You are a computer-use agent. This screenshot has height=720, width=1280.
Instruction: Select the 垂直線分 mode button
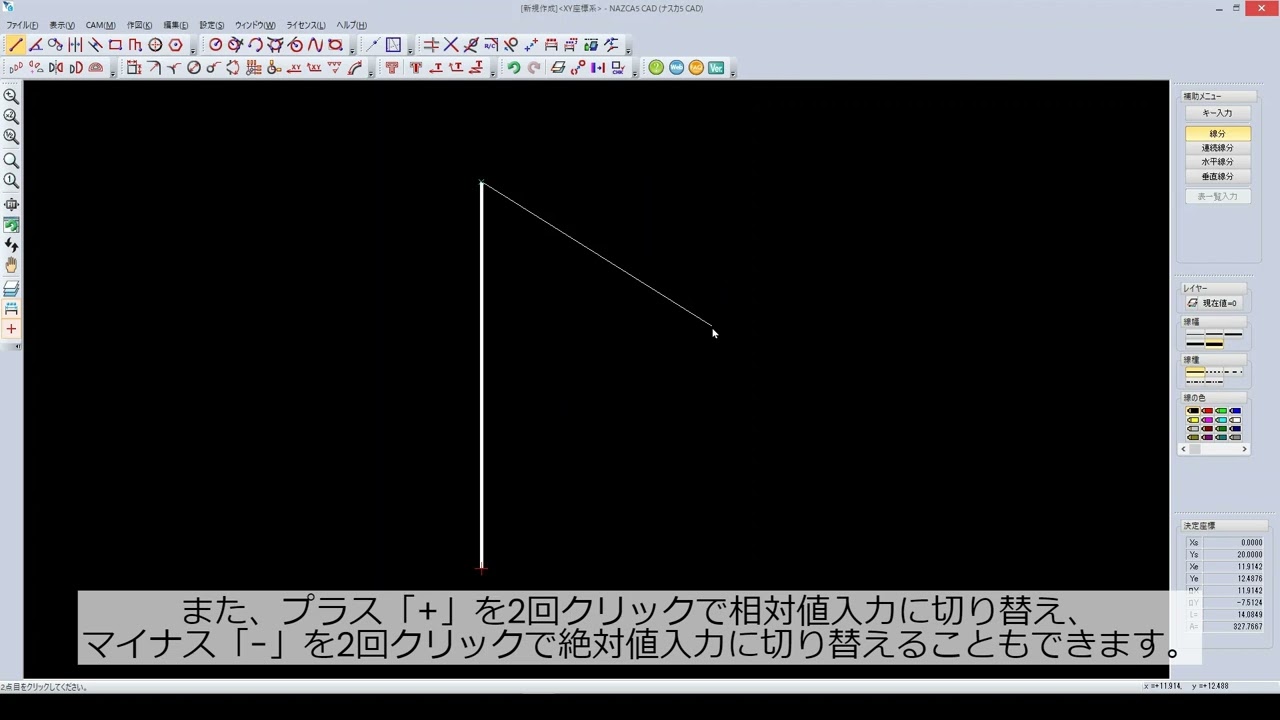[1217, 177]
